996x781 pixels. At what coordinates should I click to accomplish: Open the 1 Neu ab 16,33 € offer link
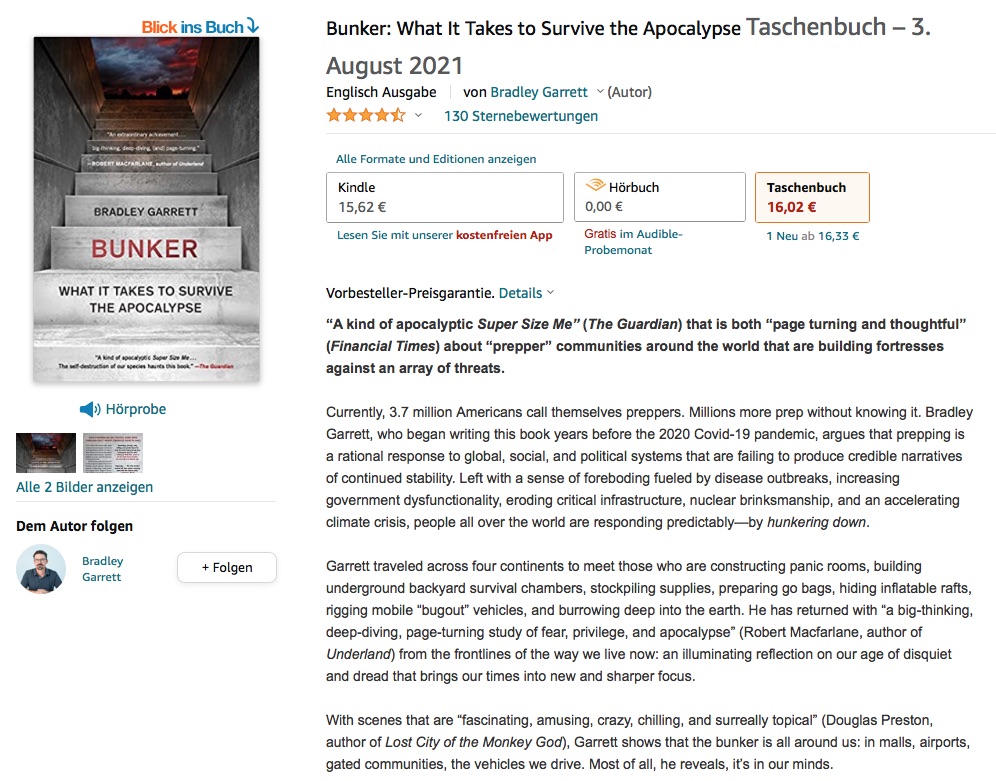click(812, 236)
